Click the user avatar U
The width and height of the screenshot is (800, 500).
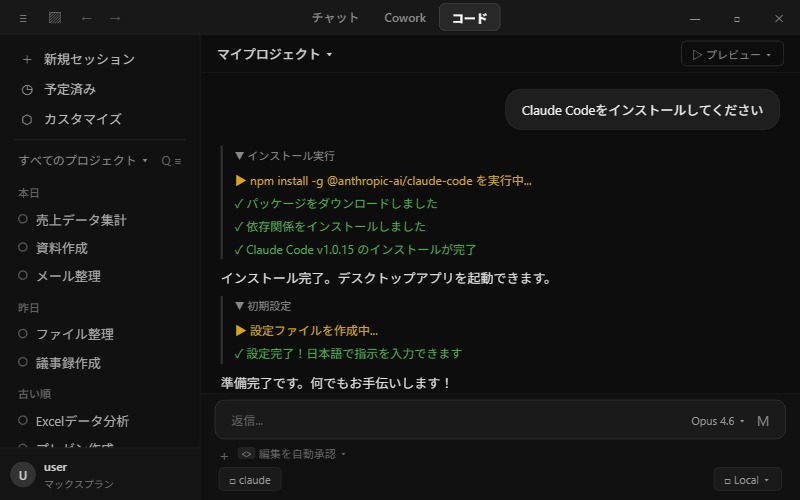tap(23, 475)
